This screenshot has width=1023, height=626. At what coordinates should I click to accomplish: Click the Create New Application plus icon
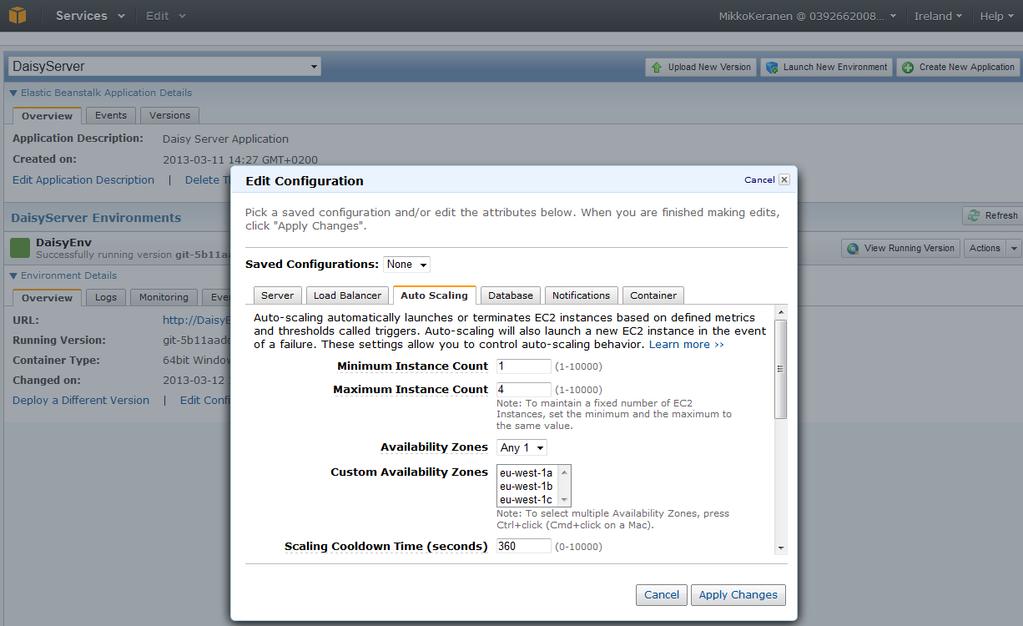(x=908, y=67)
